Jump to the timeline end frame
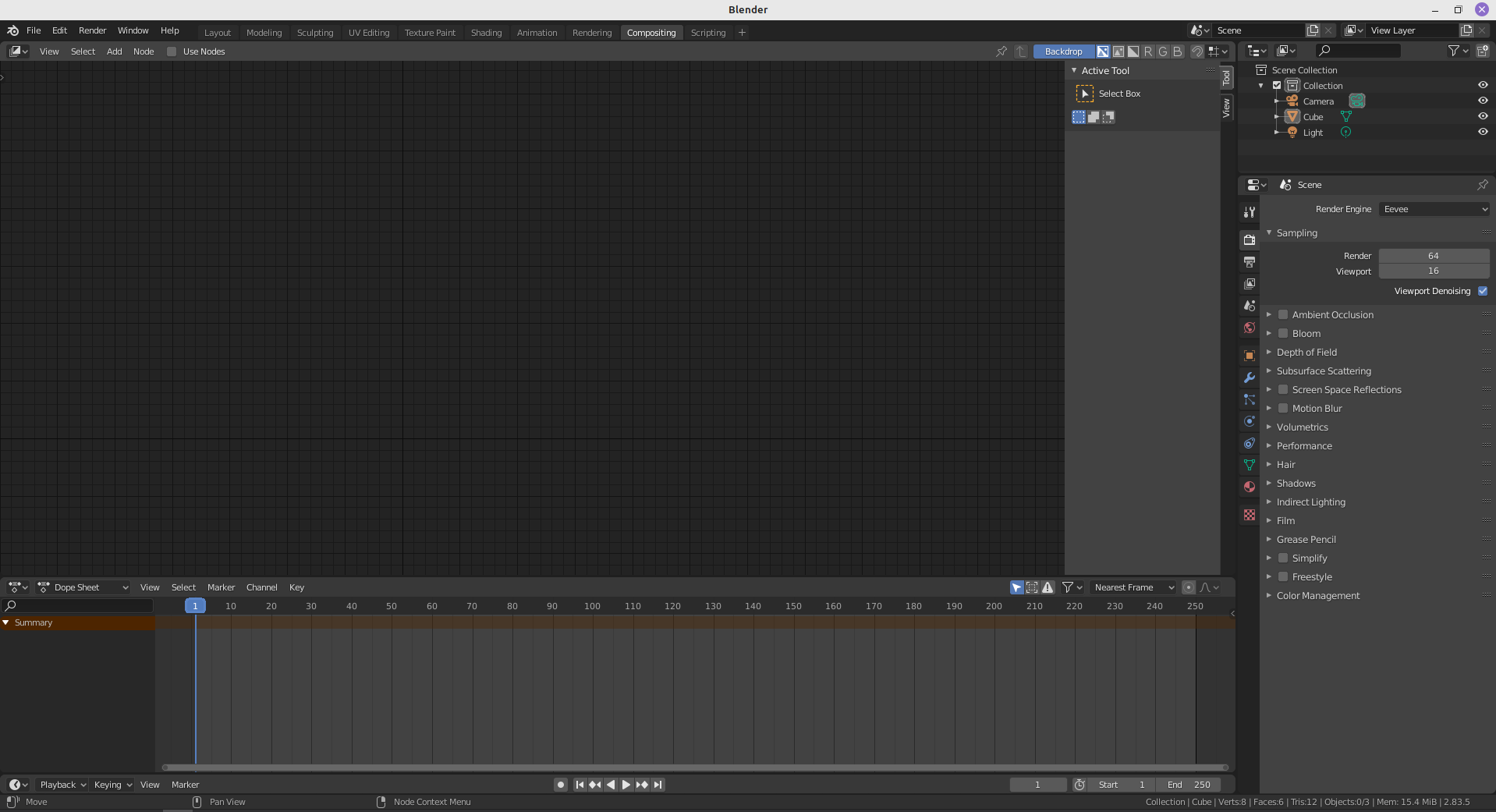Viewport: 1496px width, 812px height. pos(658,785)
